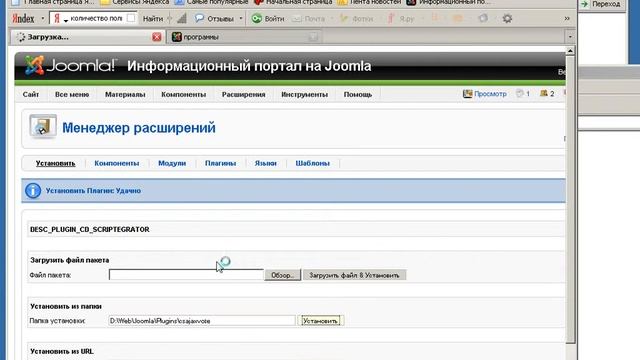Click the Просмотр link
This screenshot has height=360, width=640.
(x=490, y=94)
